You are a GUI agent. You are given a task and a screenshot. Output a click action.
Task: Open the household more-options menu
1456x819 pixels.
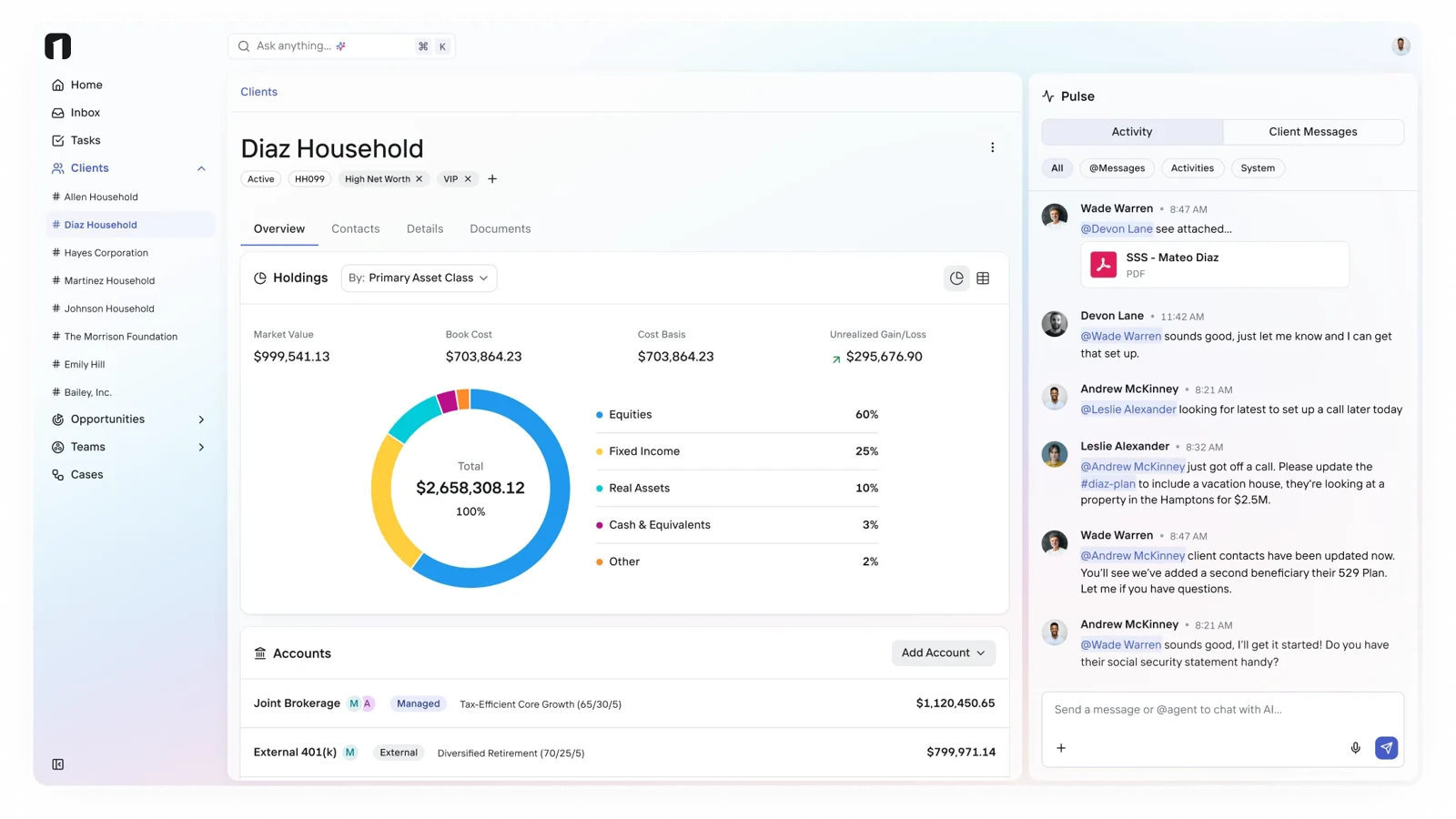tap(992, 147)
